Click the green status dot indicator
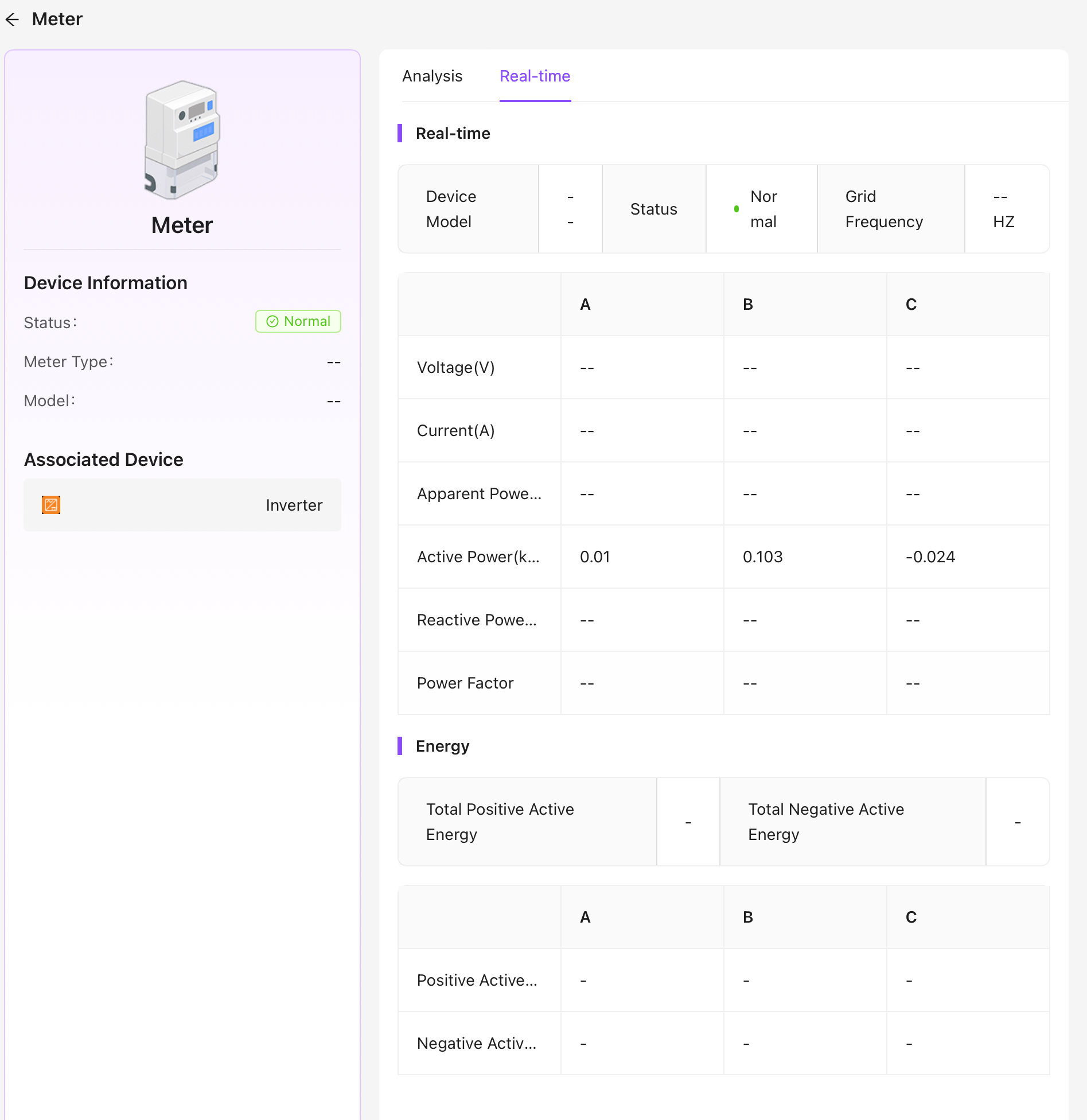The image size is (1087, 1120). click(x=737, y=209)
